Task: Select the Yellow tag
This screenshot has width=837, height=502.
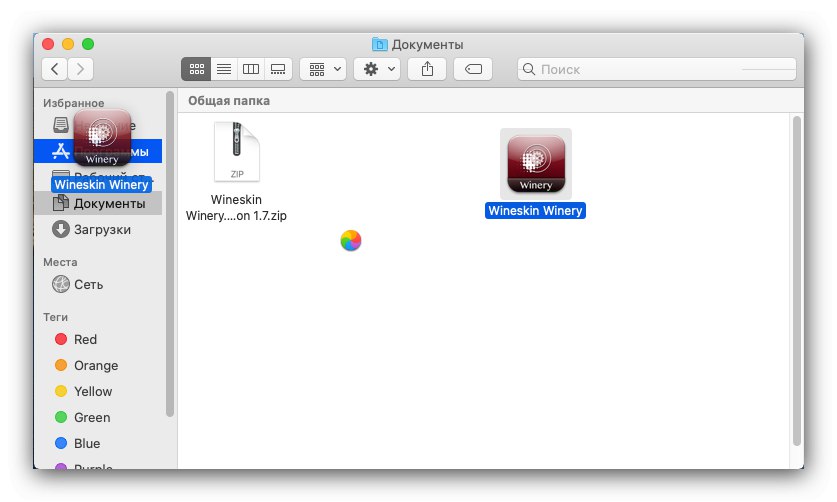Action: 98,391
